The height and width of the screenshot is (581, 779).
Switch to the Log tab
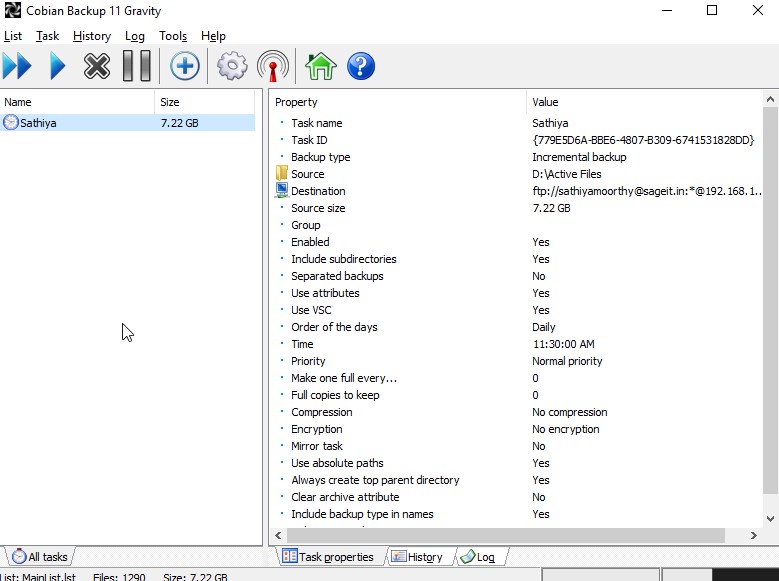pos(478,557)
